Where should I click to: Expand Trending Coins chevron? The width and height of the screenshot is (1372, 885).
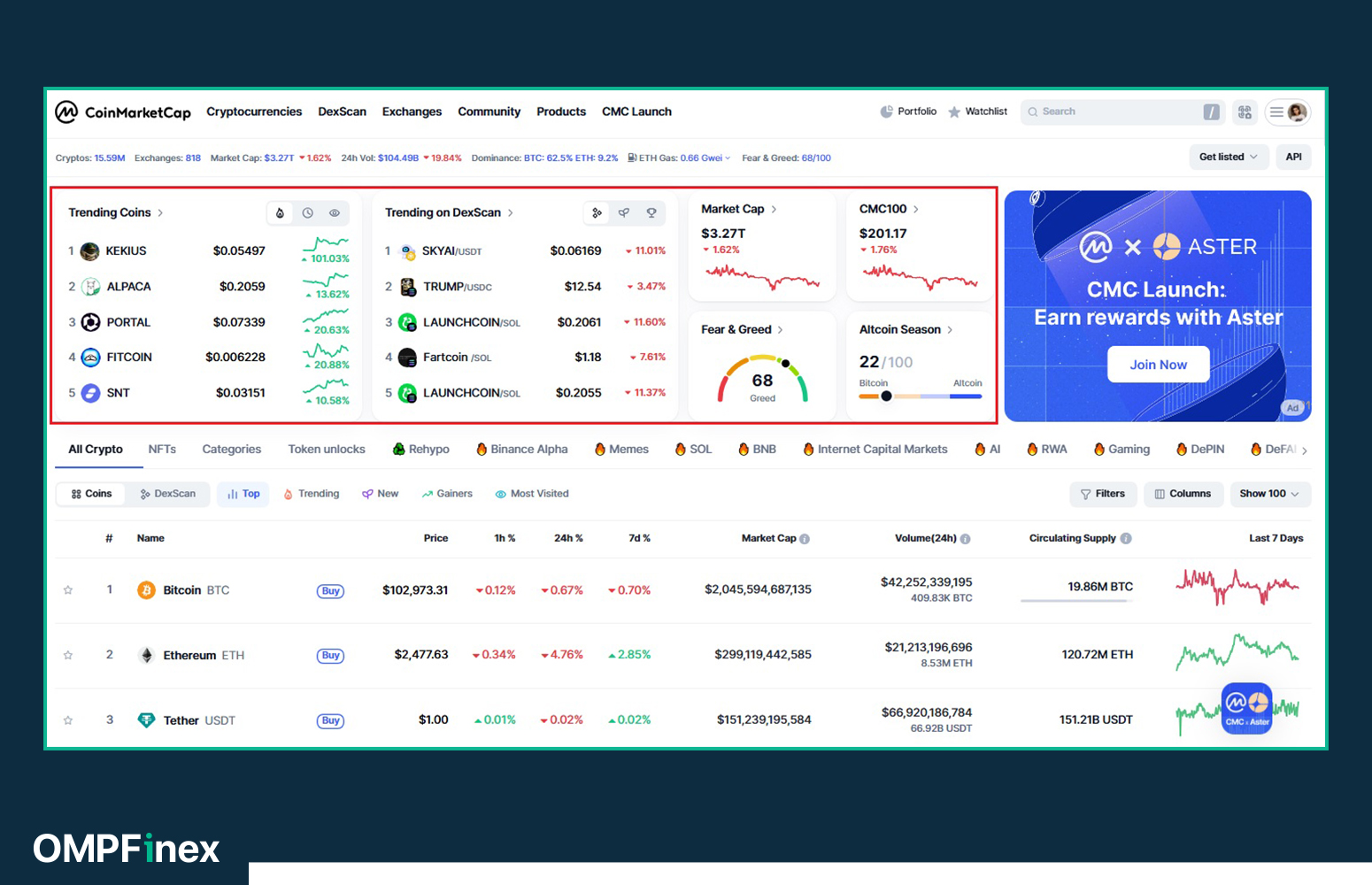coord(160,213)
